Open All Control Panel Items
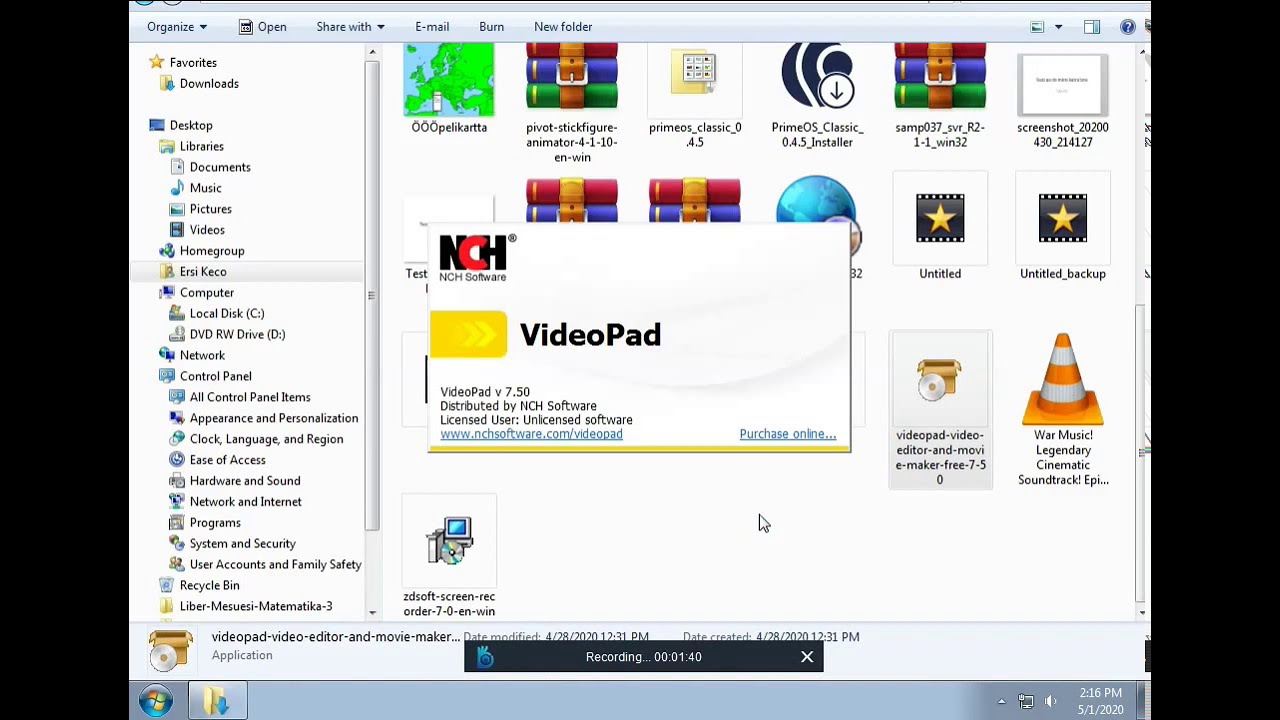The image size is (1280, 720). pyautogui.click(x=250, y=398)
